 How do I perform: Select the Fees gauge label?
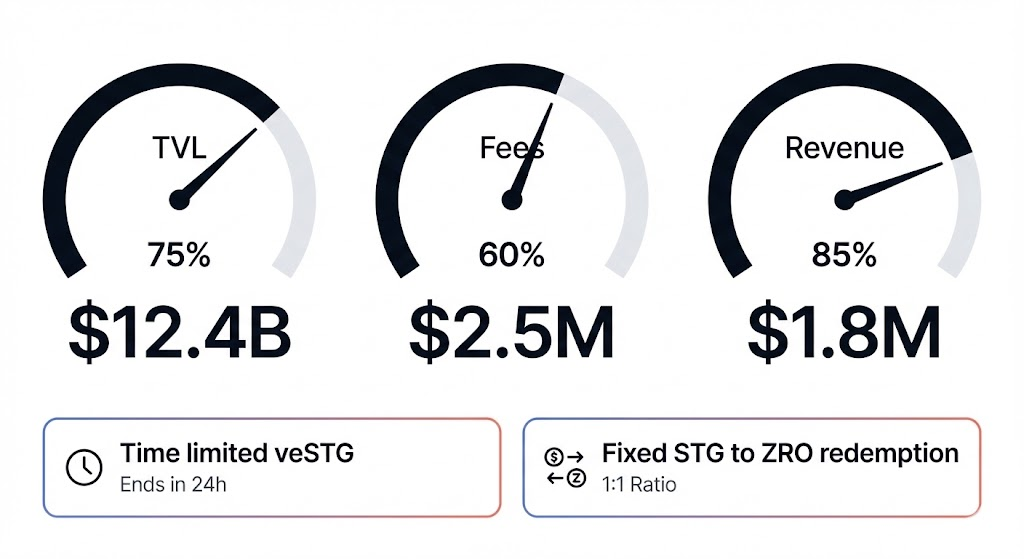[512, 149]
